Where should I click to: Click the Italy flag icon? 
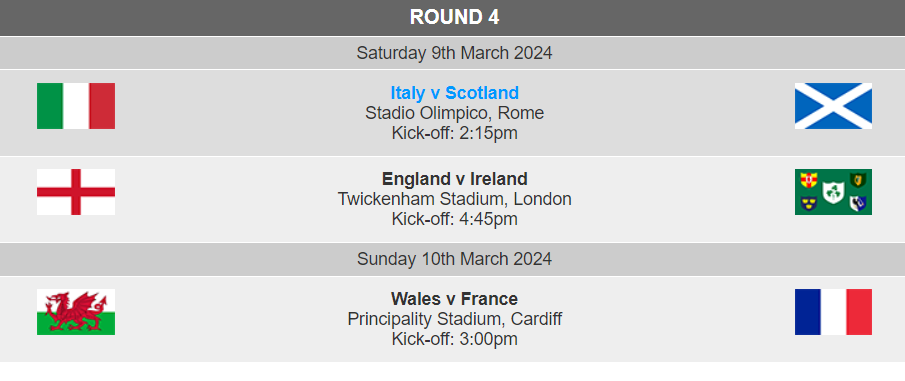click(x=76, y=106)
